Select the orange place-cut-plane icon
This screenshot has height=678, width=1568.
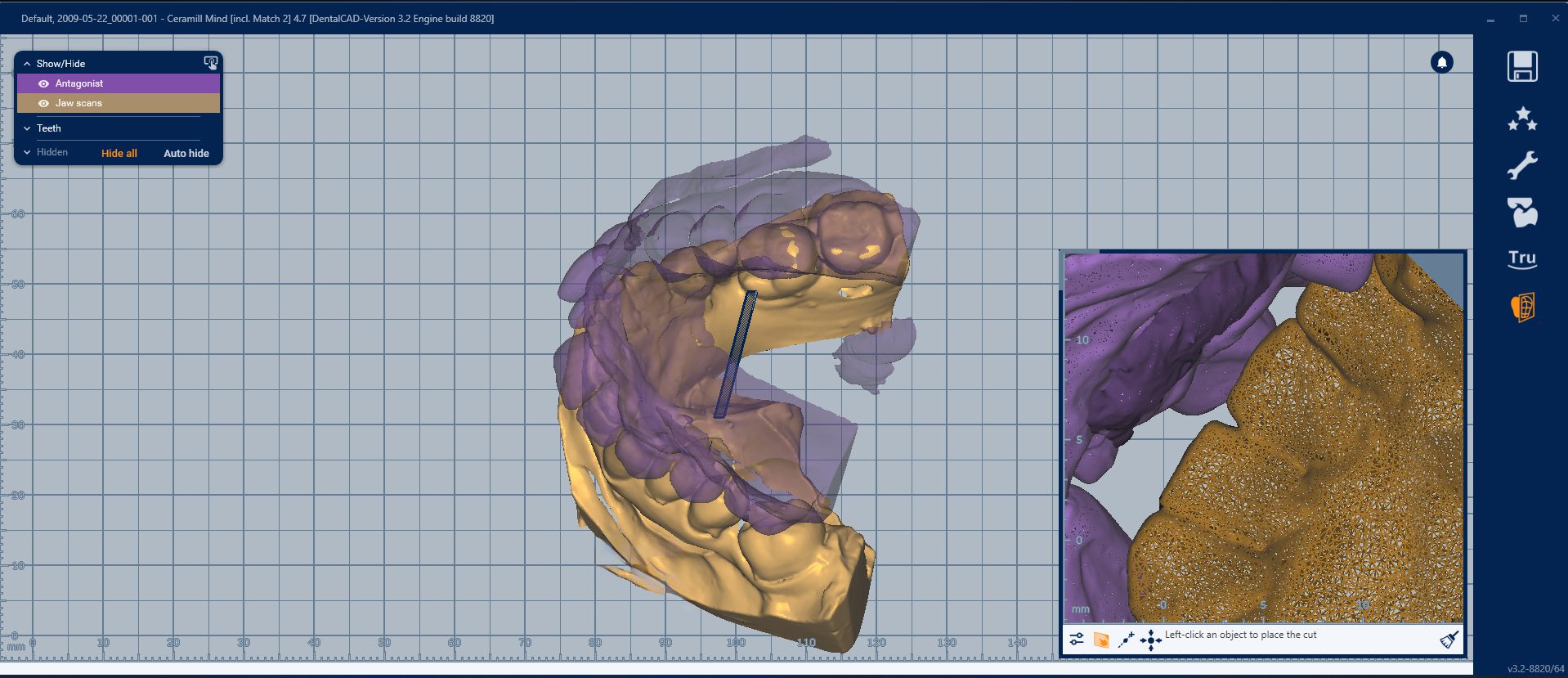click(1101, 640)
